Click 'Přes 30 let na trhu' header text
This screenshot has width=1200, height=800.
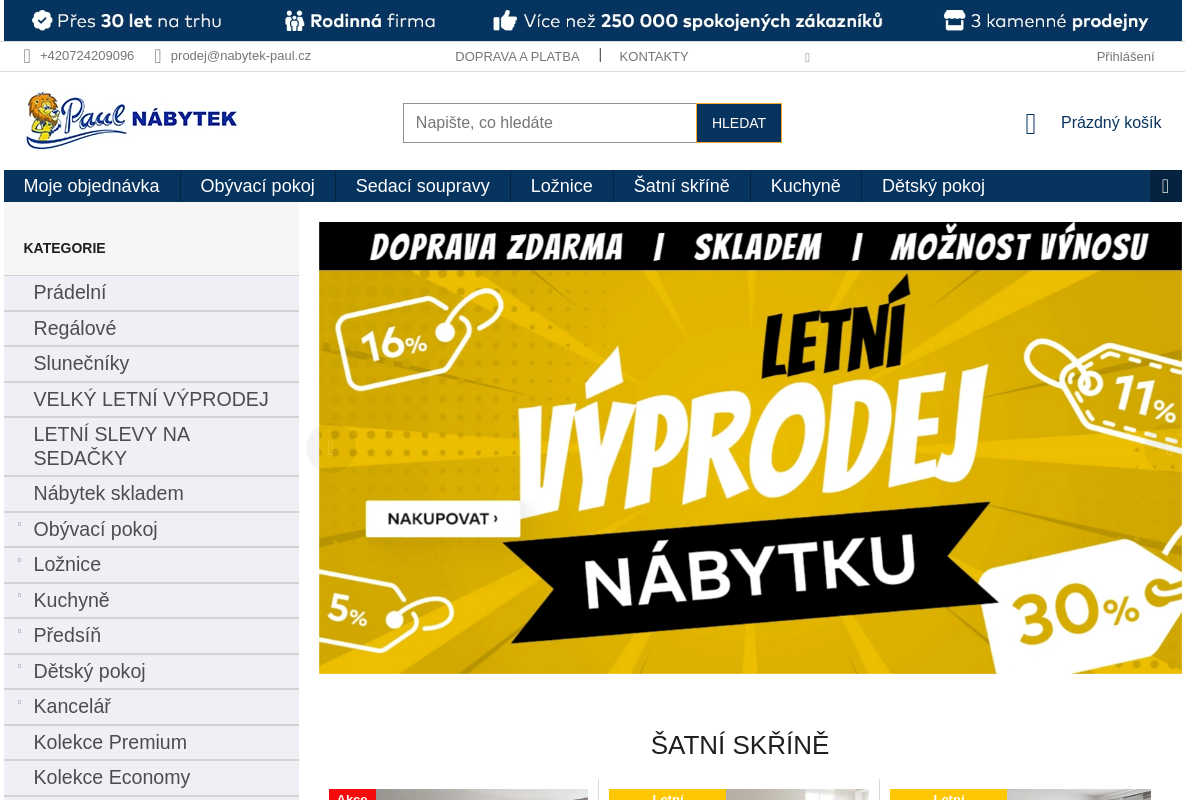coord(140,21)
